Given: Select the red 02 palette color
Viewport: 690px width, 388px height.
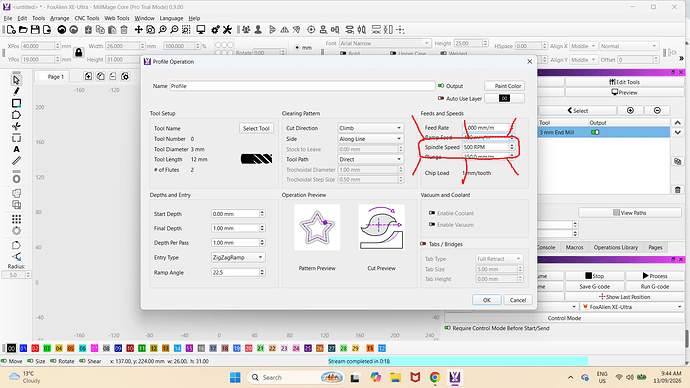Looking at the screenshot, I should [35, 348].
